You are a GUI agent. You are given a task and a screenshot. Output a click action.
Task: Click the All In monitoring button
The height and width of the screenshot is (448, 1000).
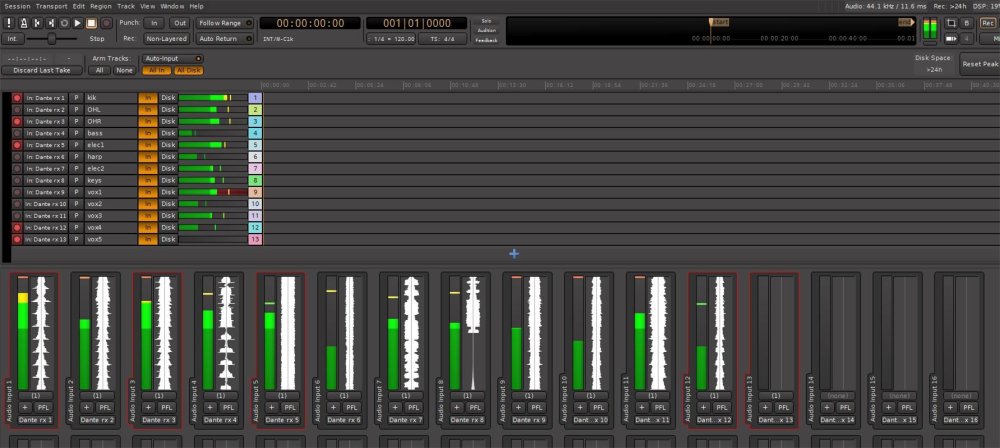point(157,70)
